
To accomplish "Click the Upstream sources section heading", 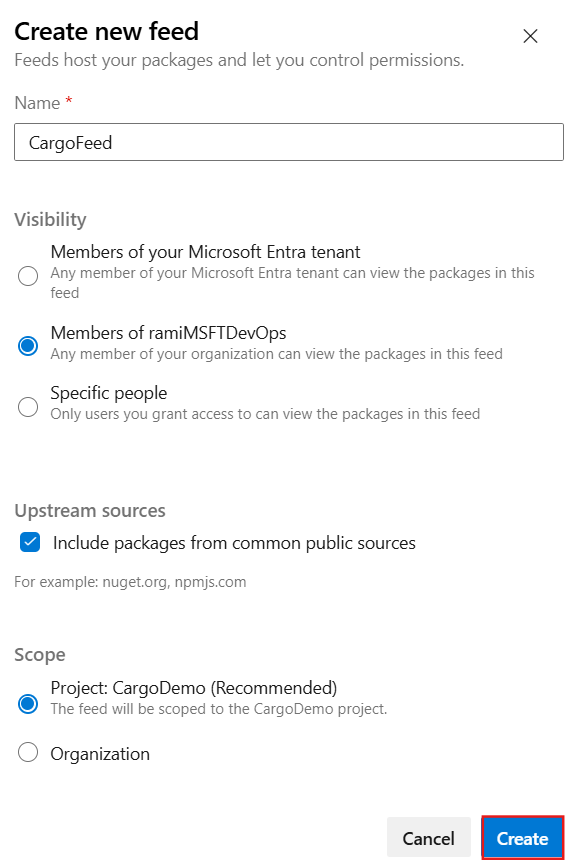I will click(89, 510).
